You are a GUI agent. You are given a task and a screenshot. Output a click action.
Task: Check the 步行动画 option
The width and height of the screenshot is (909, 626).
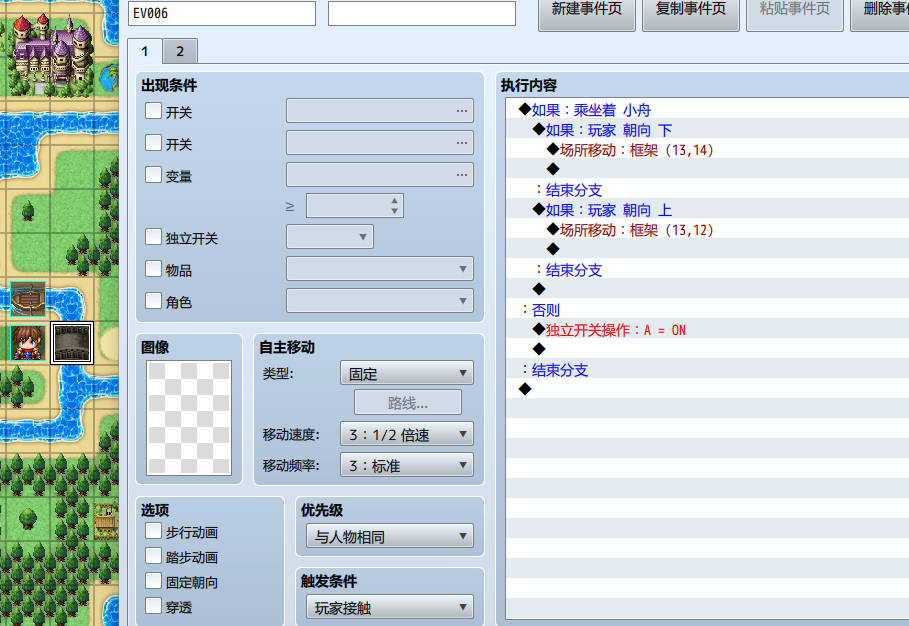[x=153, y=530]
